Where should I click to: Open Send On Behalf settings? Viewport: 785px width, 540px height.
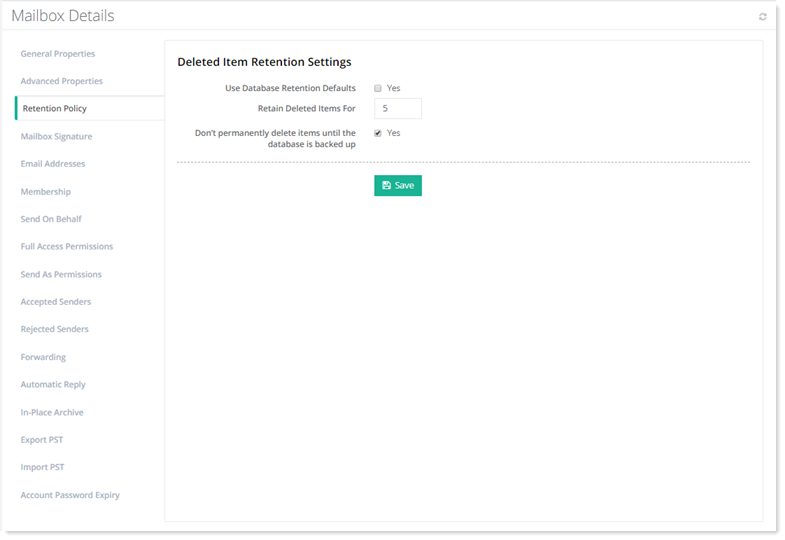[51, 219]
